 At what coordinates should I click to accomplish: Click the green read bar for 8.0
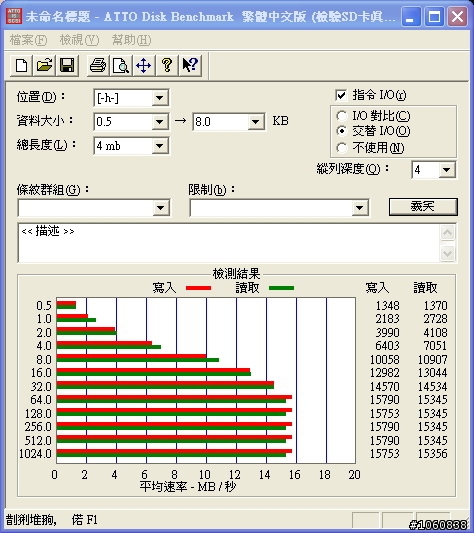click(138, 360)
